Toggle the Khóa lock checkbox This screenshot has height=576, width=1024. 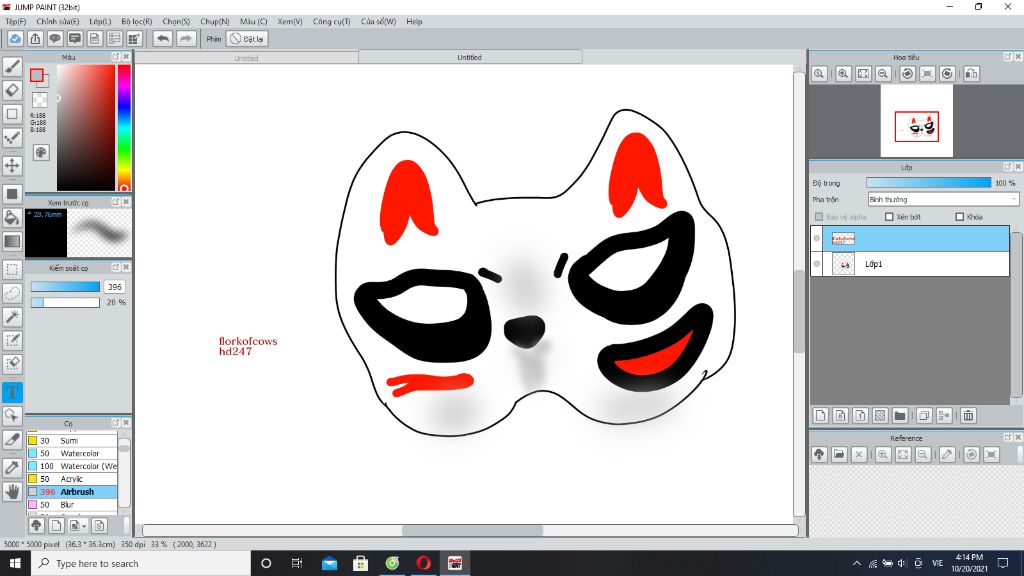click(x=959, y=217)
